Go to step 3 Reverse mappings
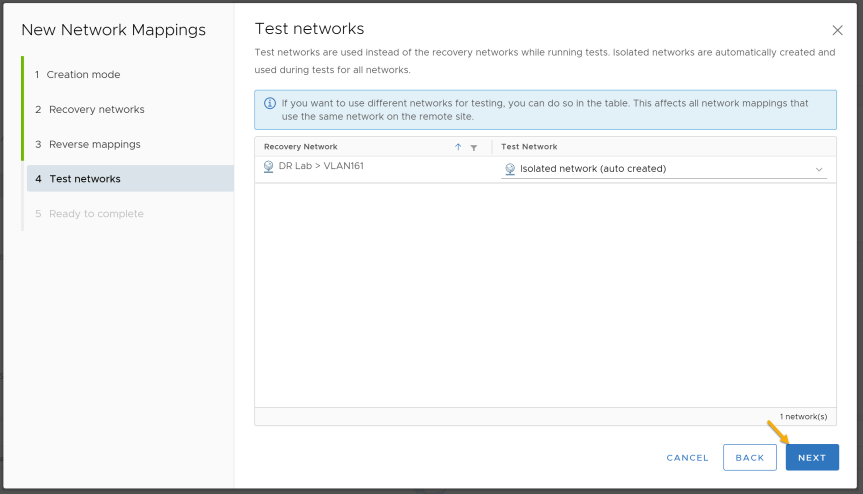 (88, 144)
